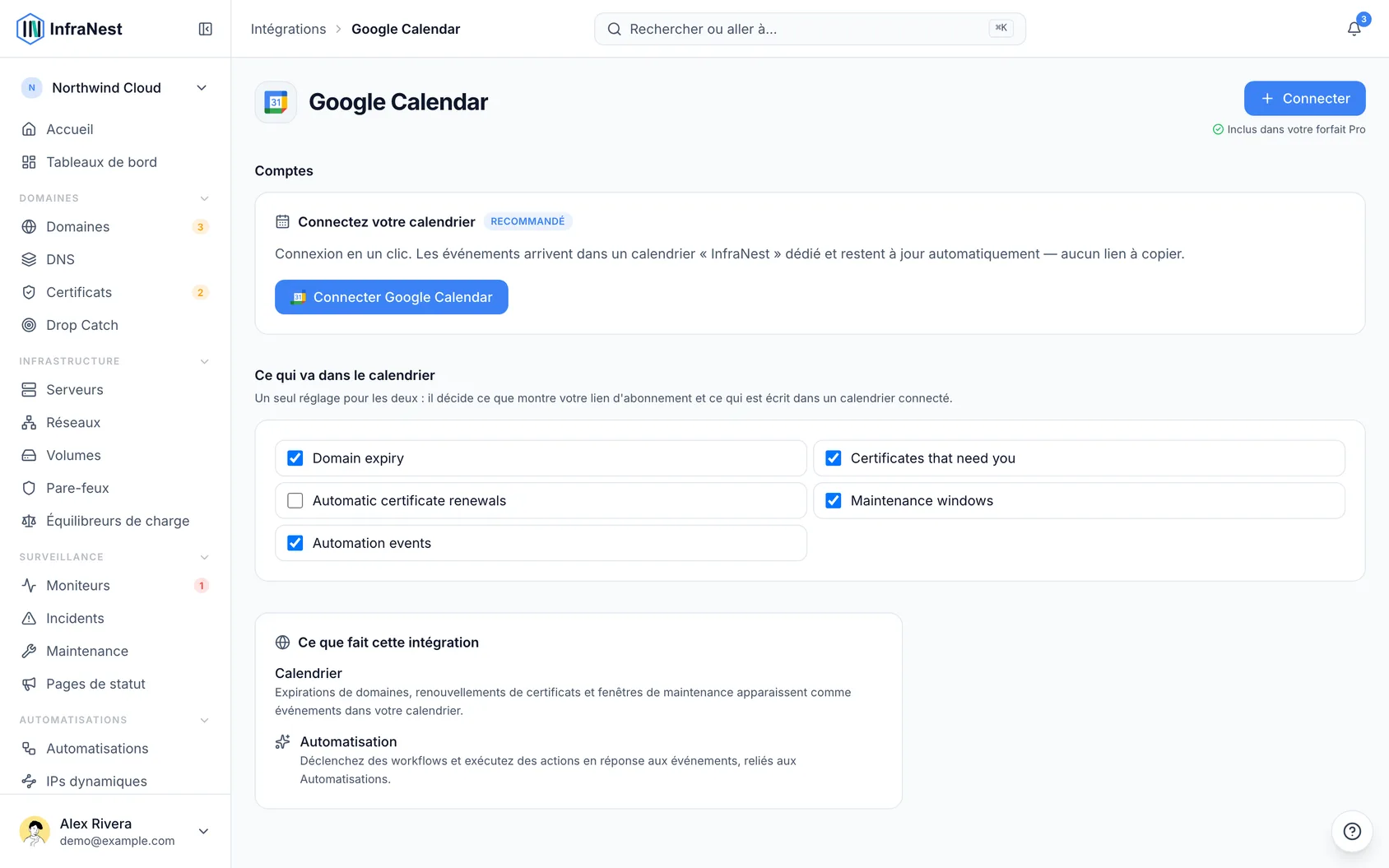
Task: Collapse the sidebar panel icon
Action: pos(206,29)
